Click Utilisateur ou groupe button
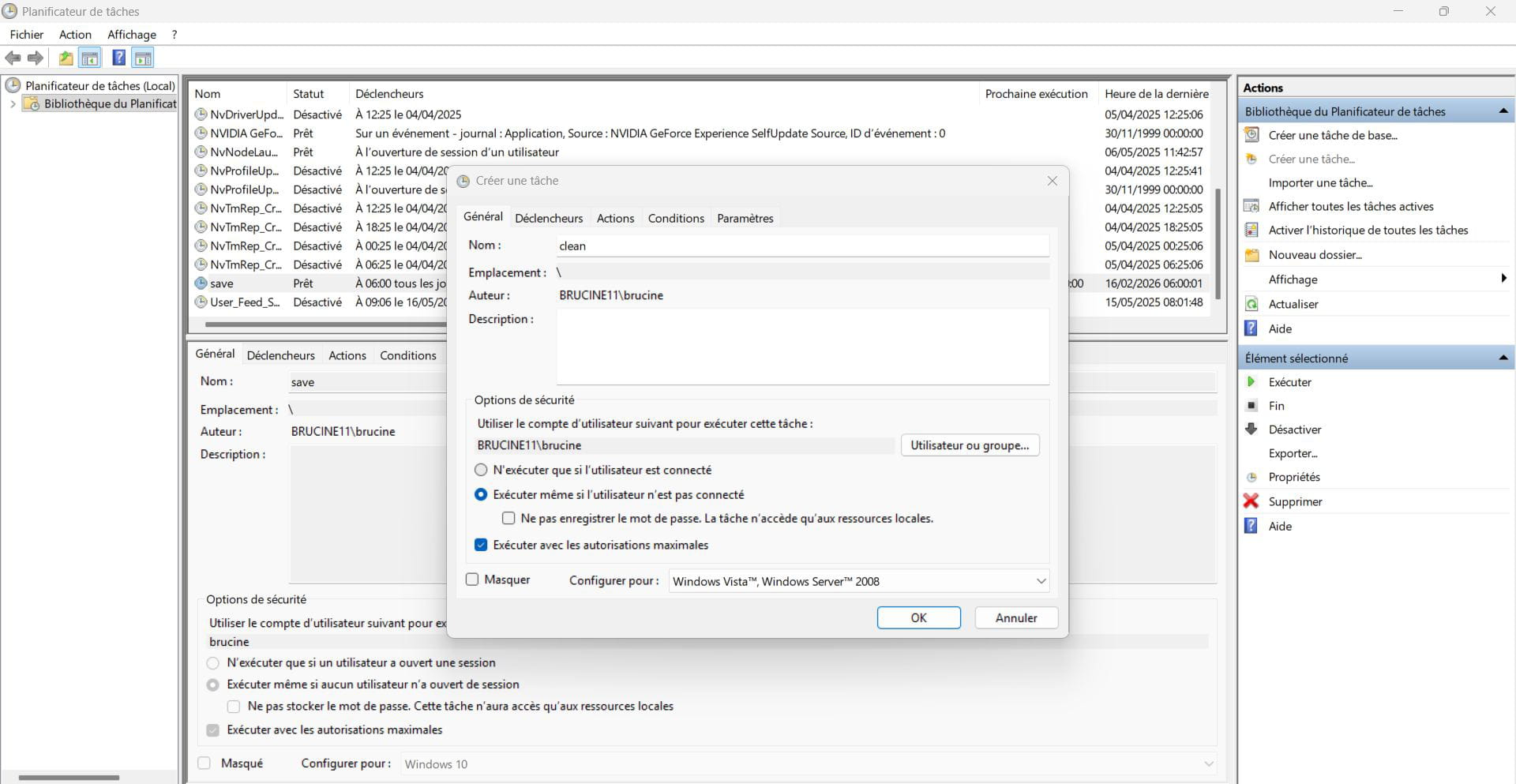 pyautogui.click(x=970, y=445)
